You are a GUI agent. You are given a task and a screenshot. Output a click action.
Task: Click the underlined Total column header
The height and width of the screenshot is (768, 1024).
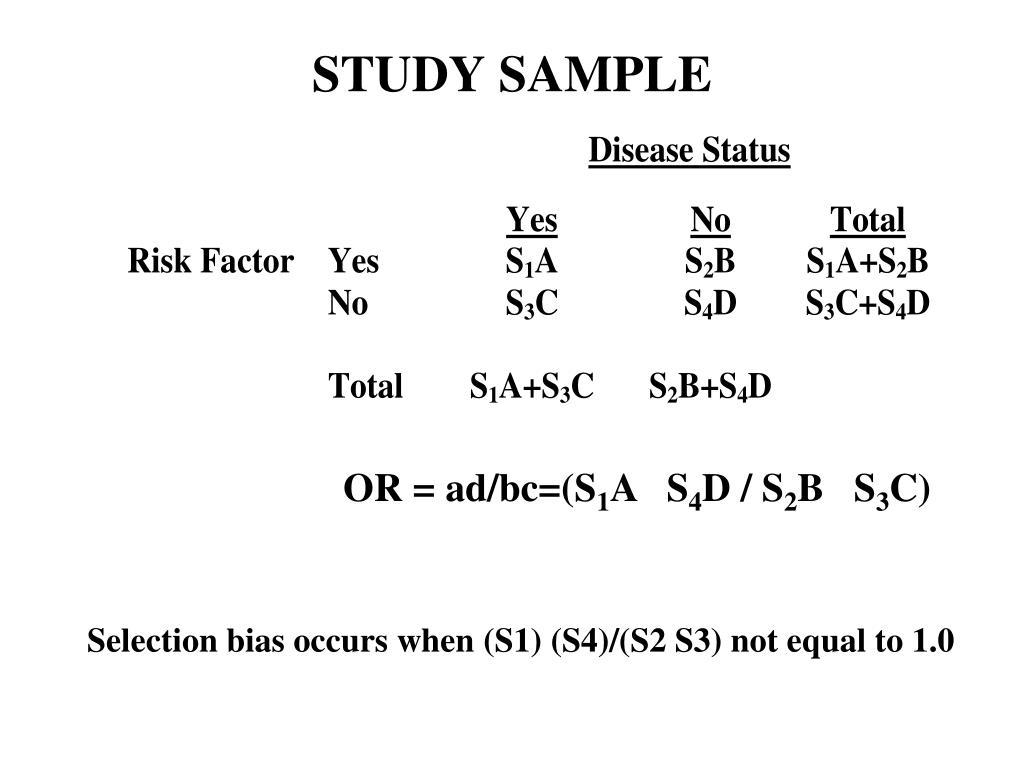[867, 220]
